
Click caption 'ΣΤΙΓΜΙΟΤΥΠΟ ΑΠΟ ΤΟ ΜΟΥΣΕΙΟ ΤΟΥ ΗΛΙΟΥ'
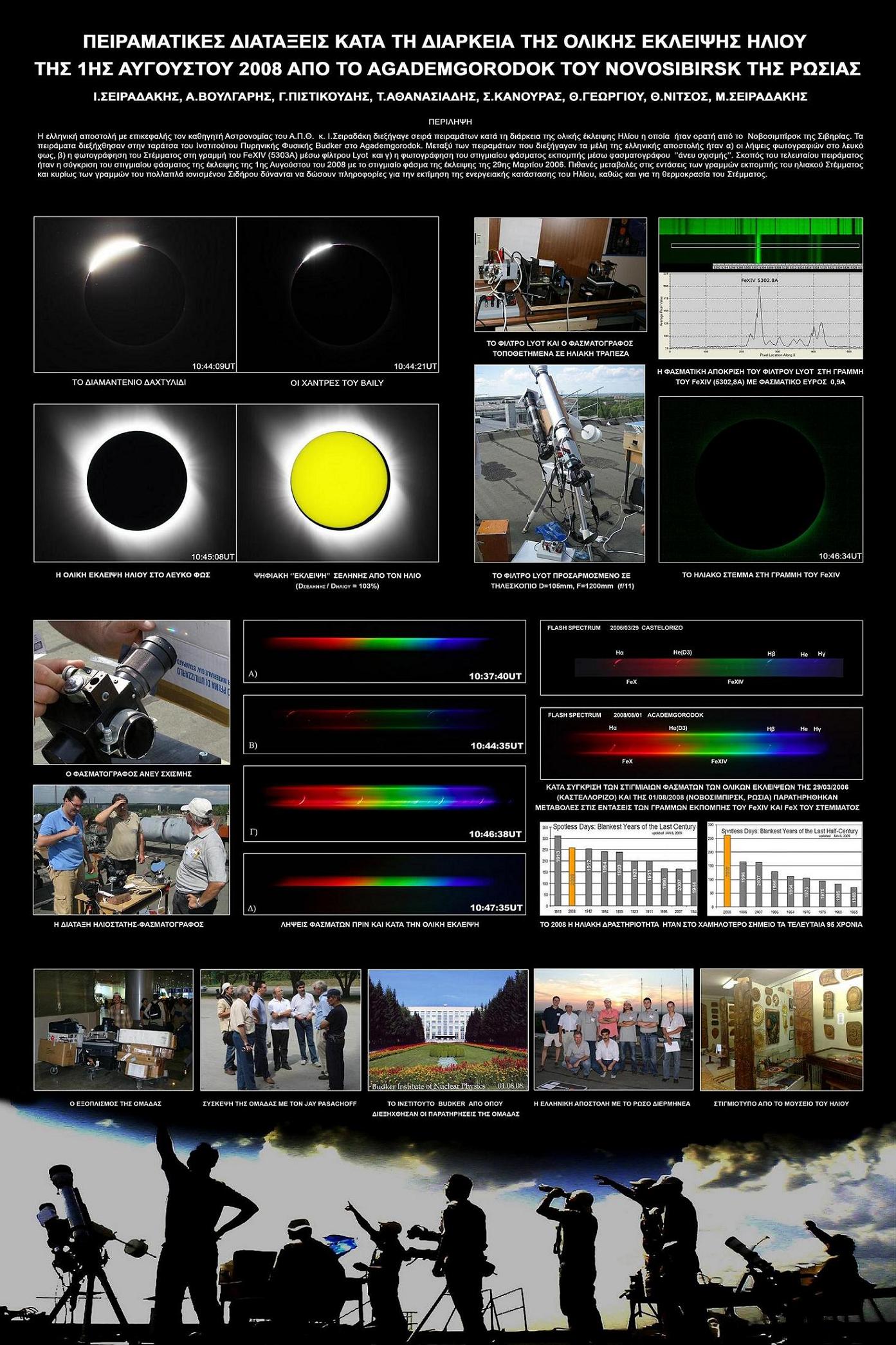[781, 1103]
